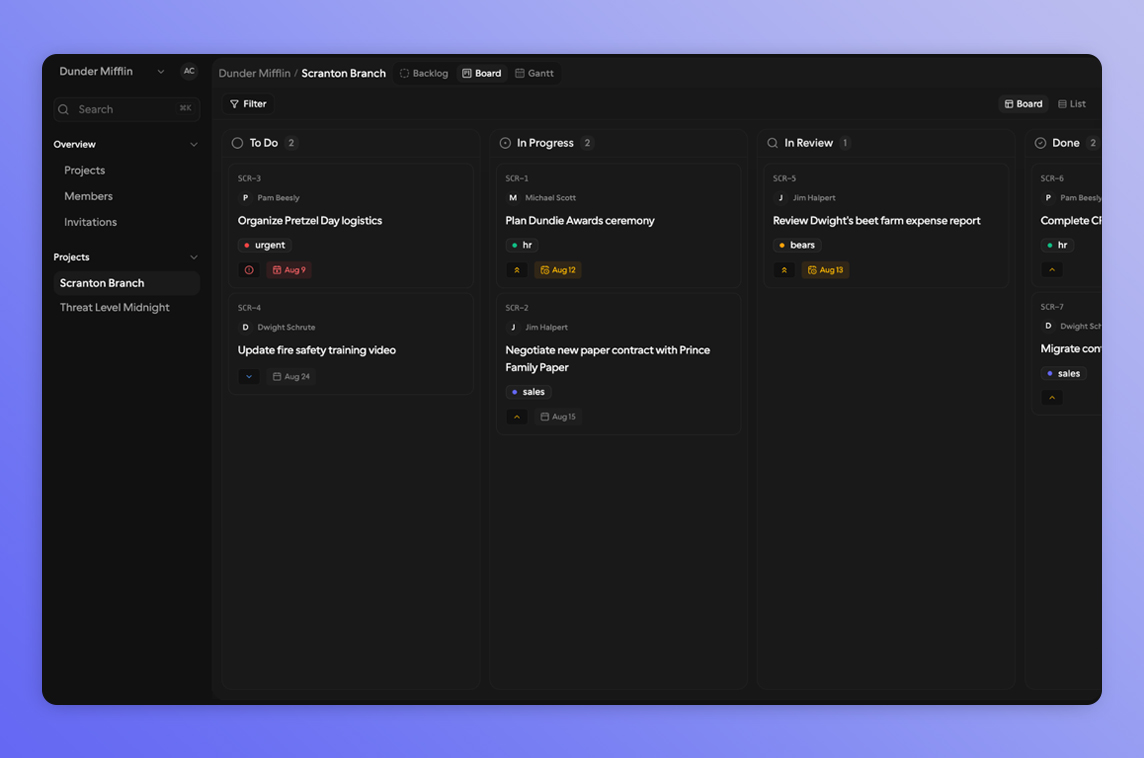Click the To Do count badge
The image size is (1144, 758).
coord(291,143)
